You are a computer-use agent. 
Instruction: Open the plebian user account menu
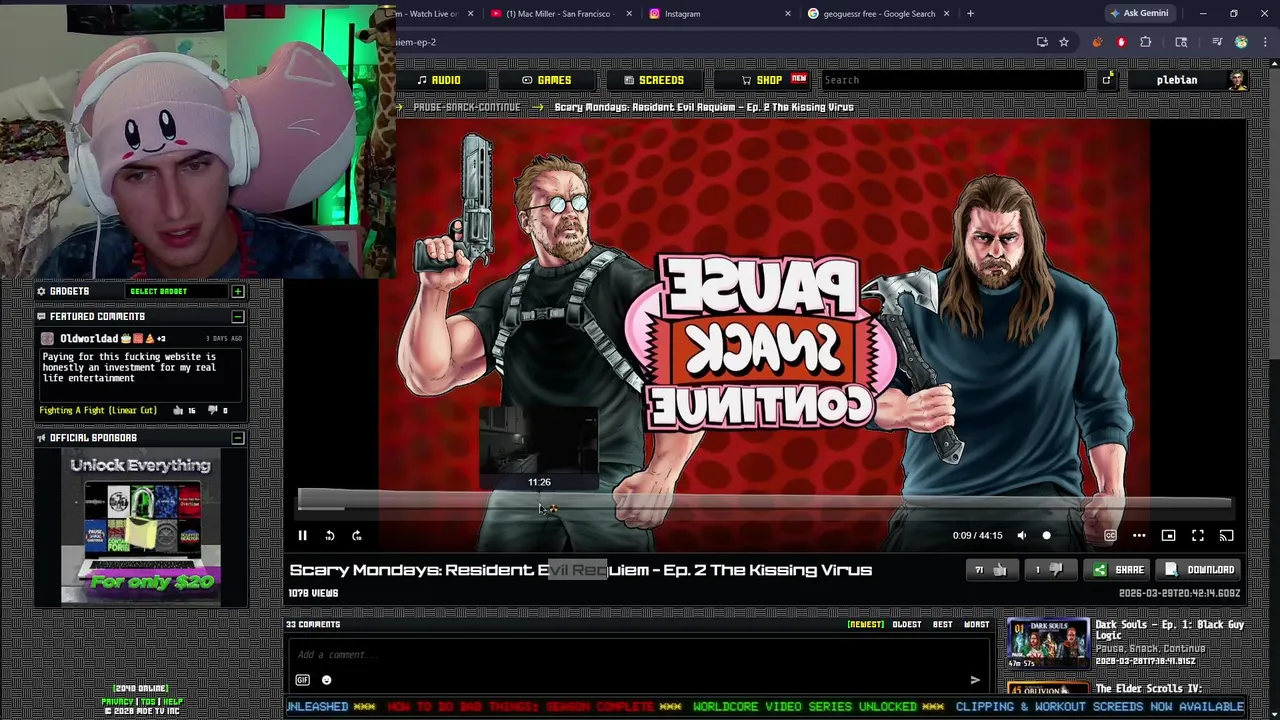(1187, 80)
